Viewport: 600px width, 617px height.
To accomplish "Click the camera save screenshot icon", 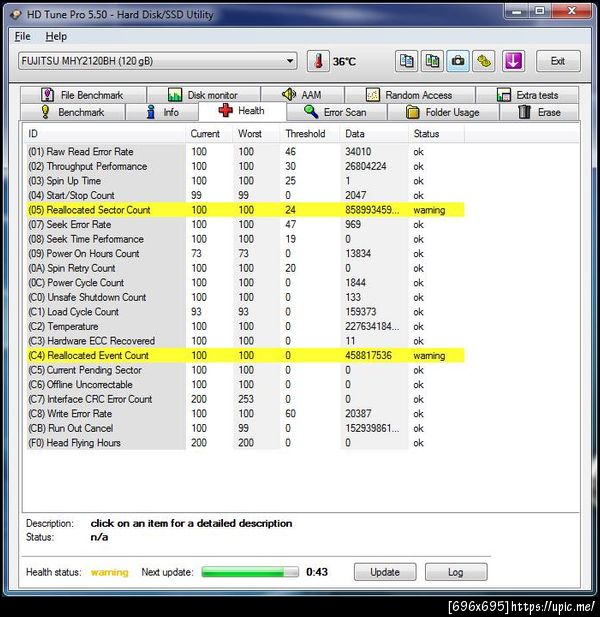I will click(x=458, y=61).
